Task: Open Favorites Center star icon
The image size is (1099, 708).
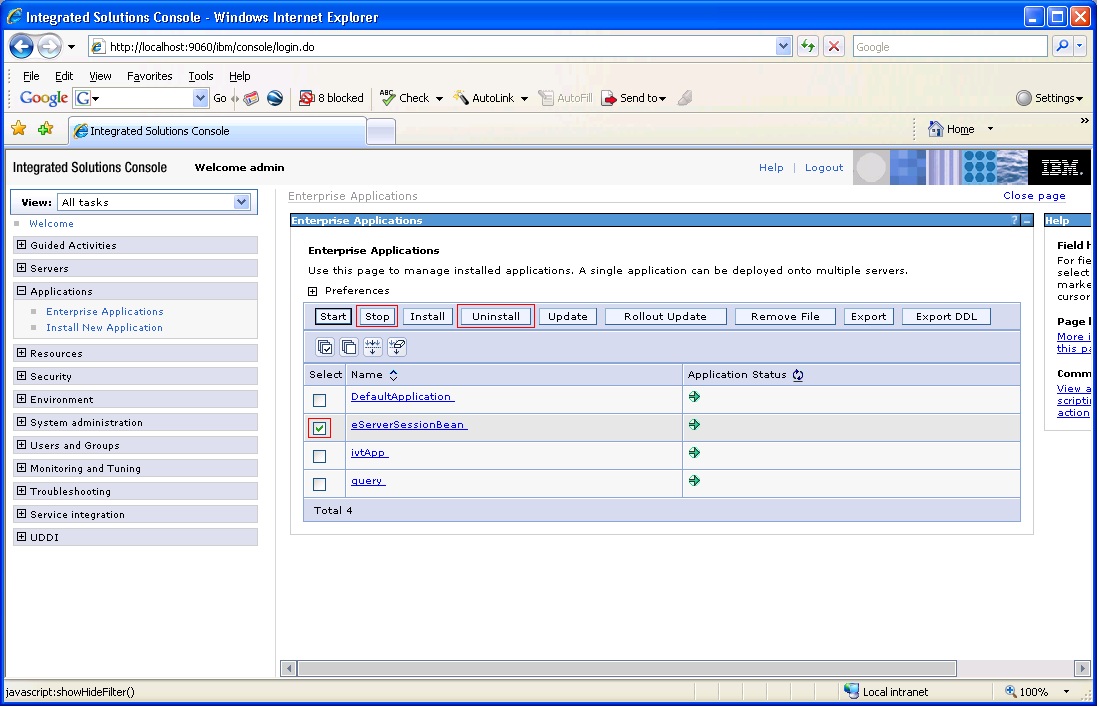Action: pos(19,128)
